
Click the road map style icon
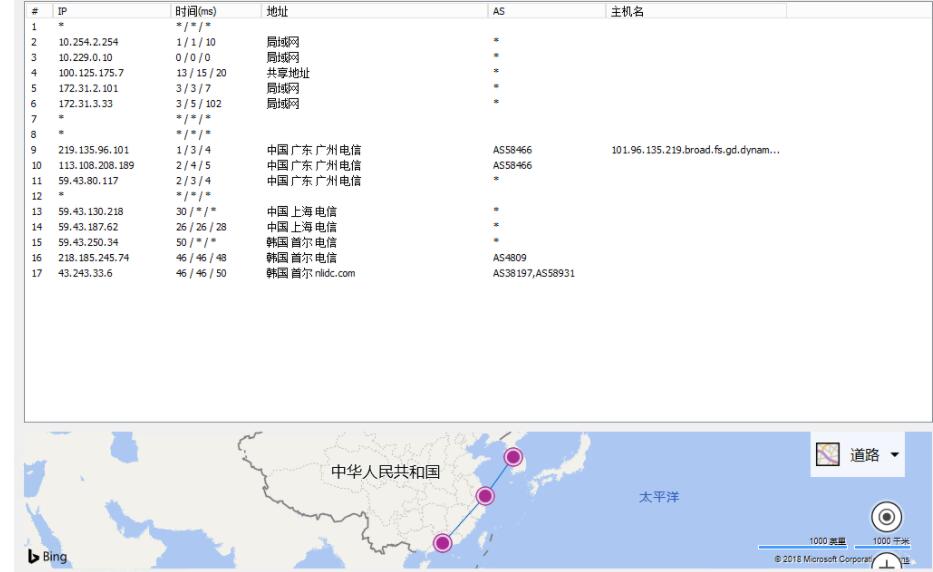pyautogui.click(x=827, y=455)
